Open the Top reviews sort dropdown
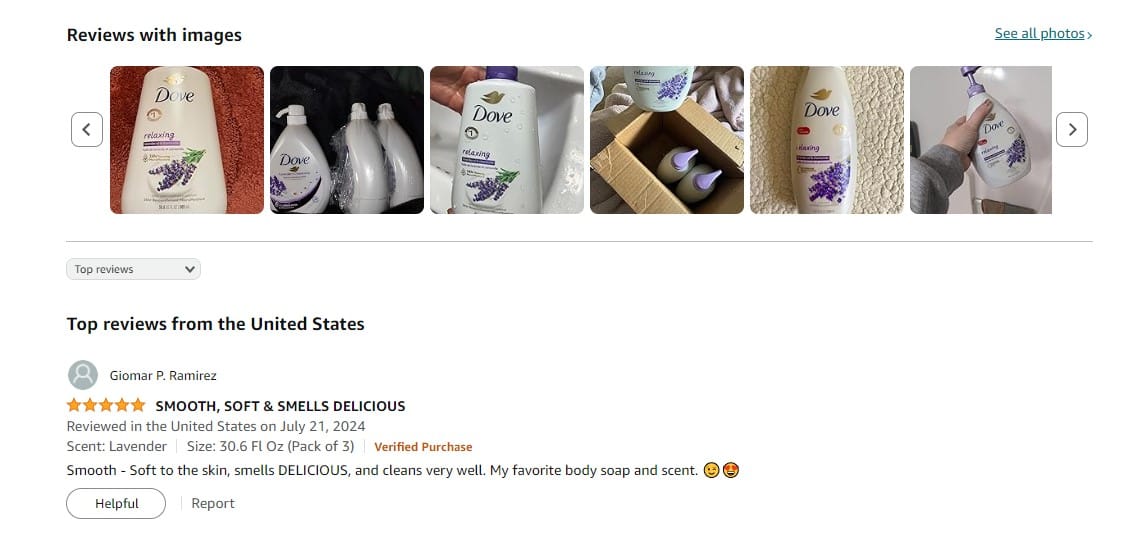The height and width of the screenshot is (538, 1141). click(x=133, y=269)
